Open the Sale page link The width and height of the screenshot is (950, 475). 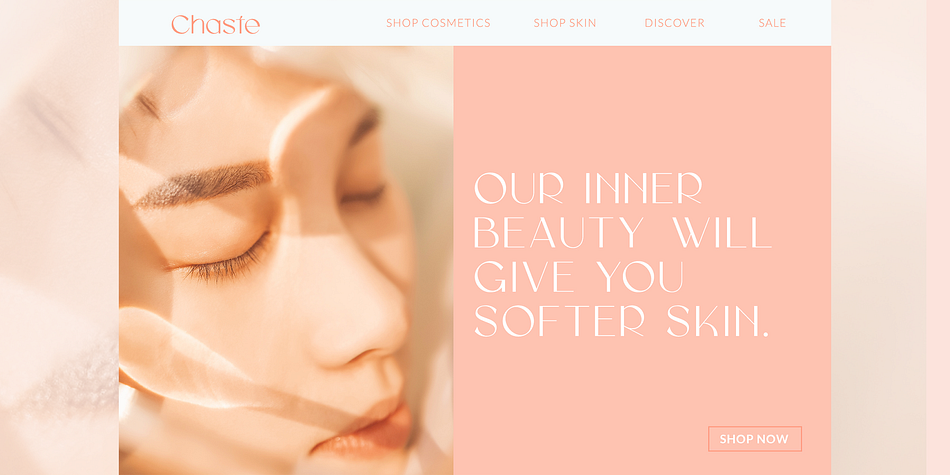coord(772,23)
